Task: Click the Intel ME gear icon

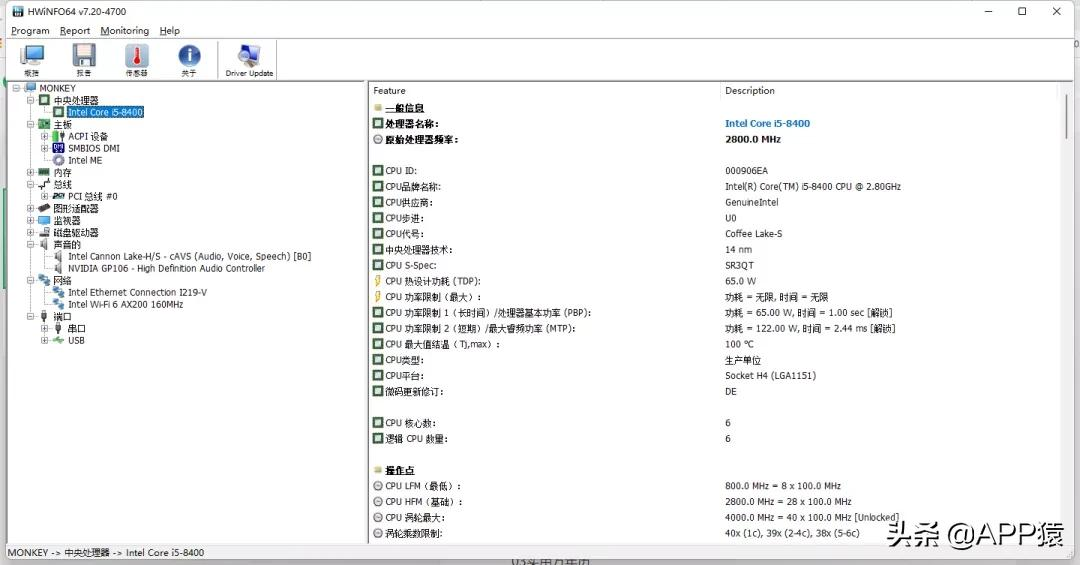Action: tap(59, 160)
